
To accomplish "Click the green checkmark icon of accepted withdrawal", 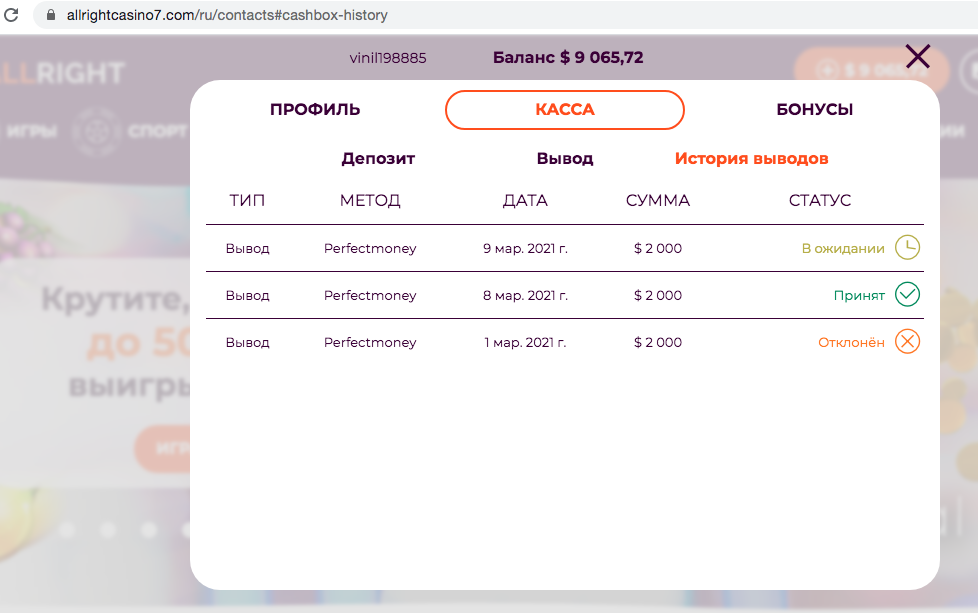I will [x=908, y=294].
